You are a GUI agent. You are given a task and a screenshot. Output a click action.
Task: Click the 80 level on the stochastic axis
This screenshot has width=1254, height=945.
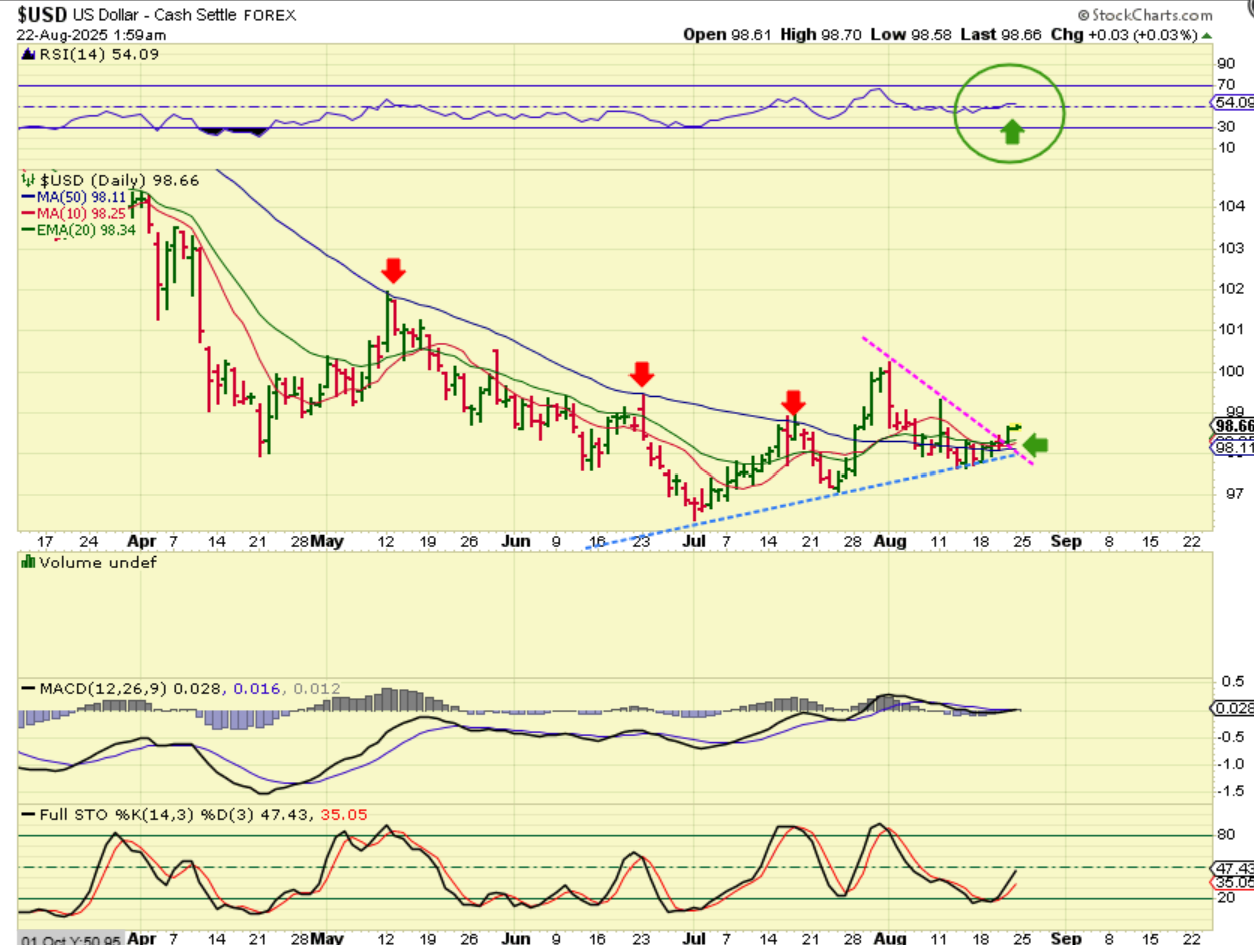pyautogui.click(x=1227, y=835)
